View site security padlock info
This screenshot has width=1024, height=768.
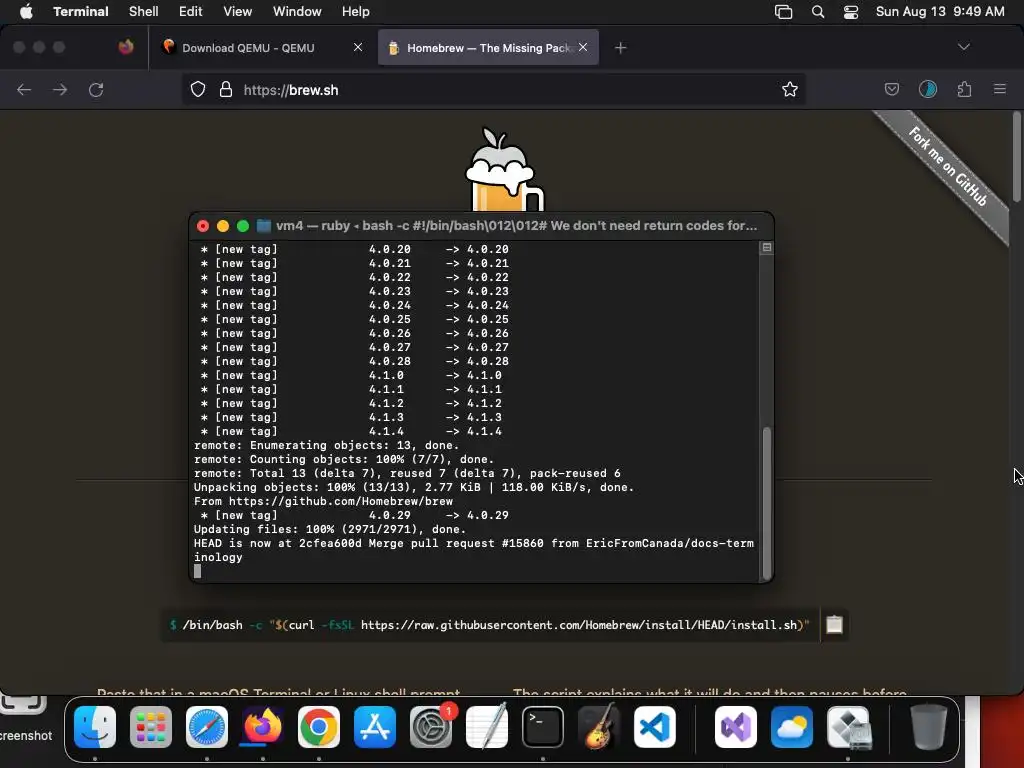pyautogui.click(x=226, y=89)
